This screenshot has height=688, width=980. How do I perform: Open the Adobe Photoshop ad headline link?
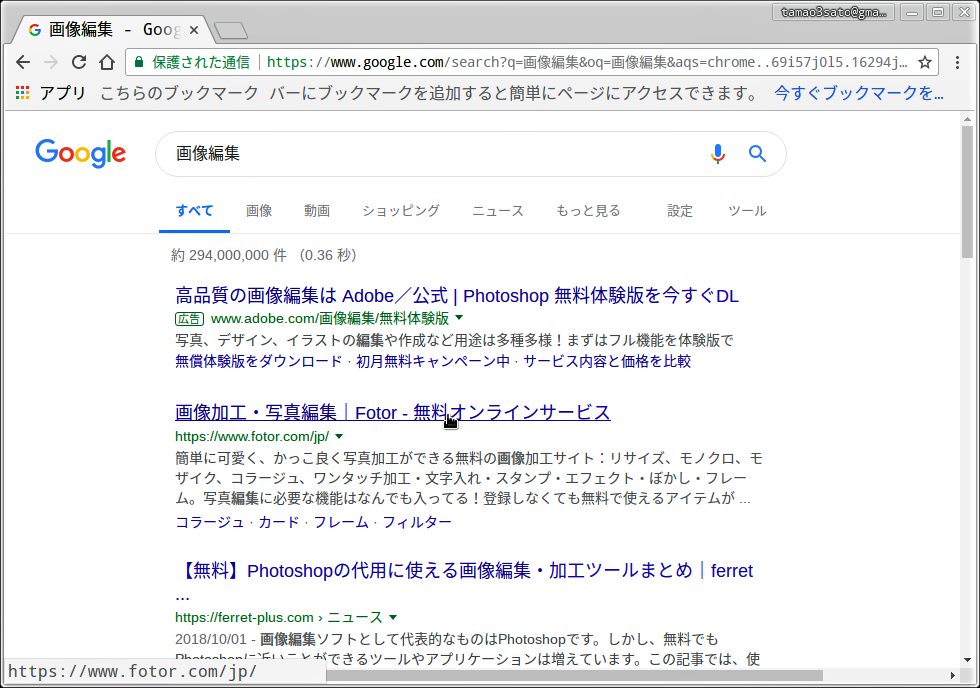457,296
